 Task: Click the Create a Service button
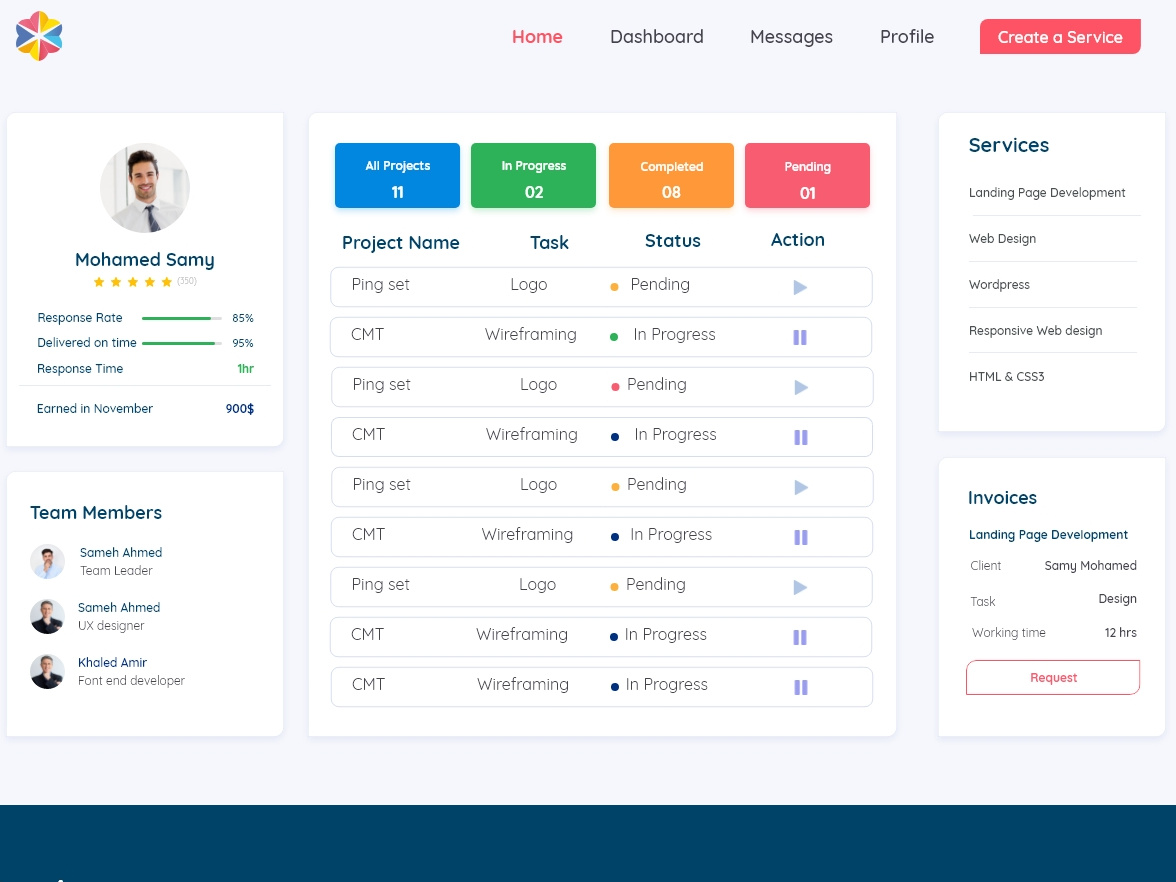[1060, 36]
